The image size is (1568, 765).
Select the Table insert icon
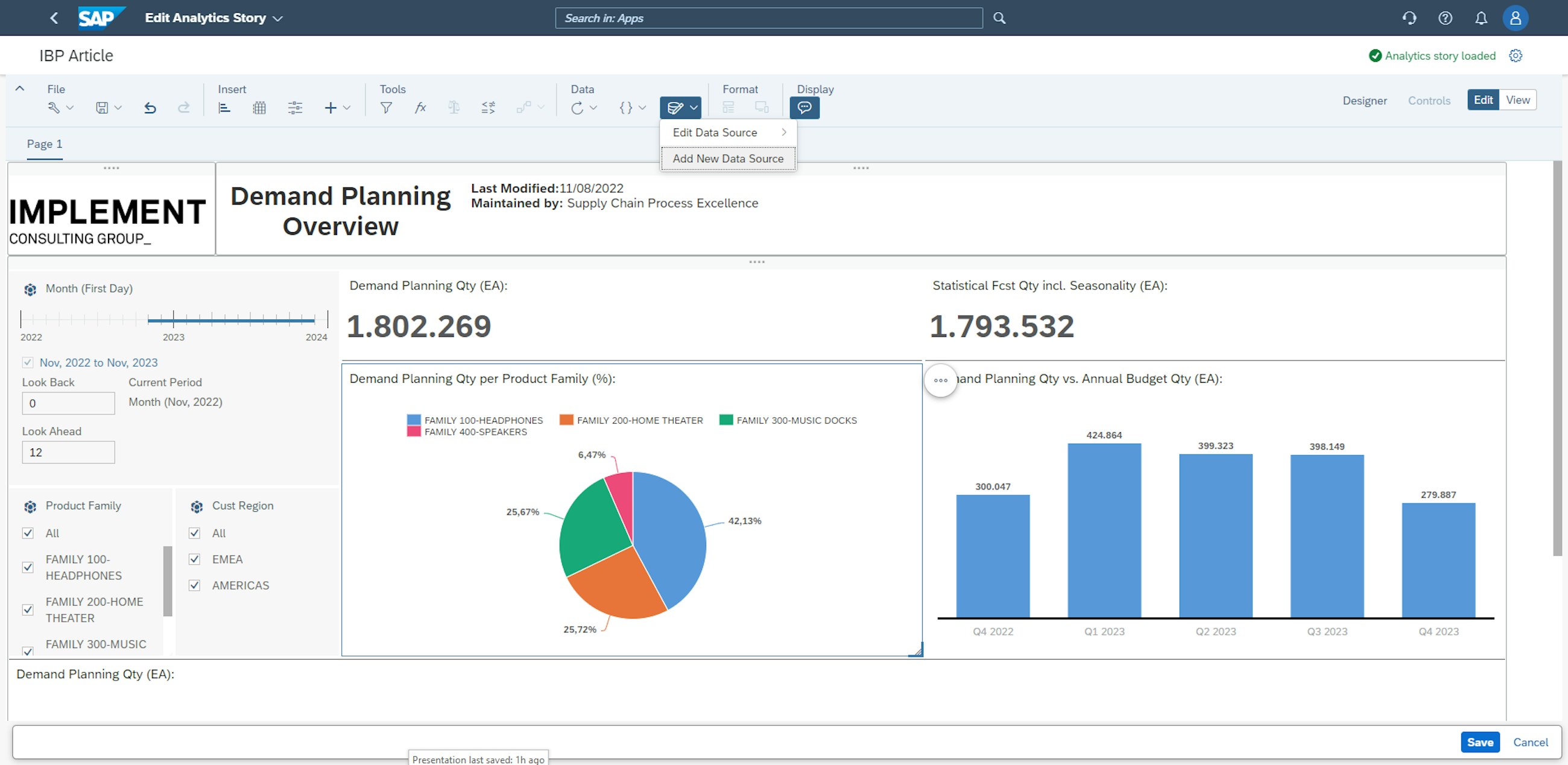tap(259, 107)
